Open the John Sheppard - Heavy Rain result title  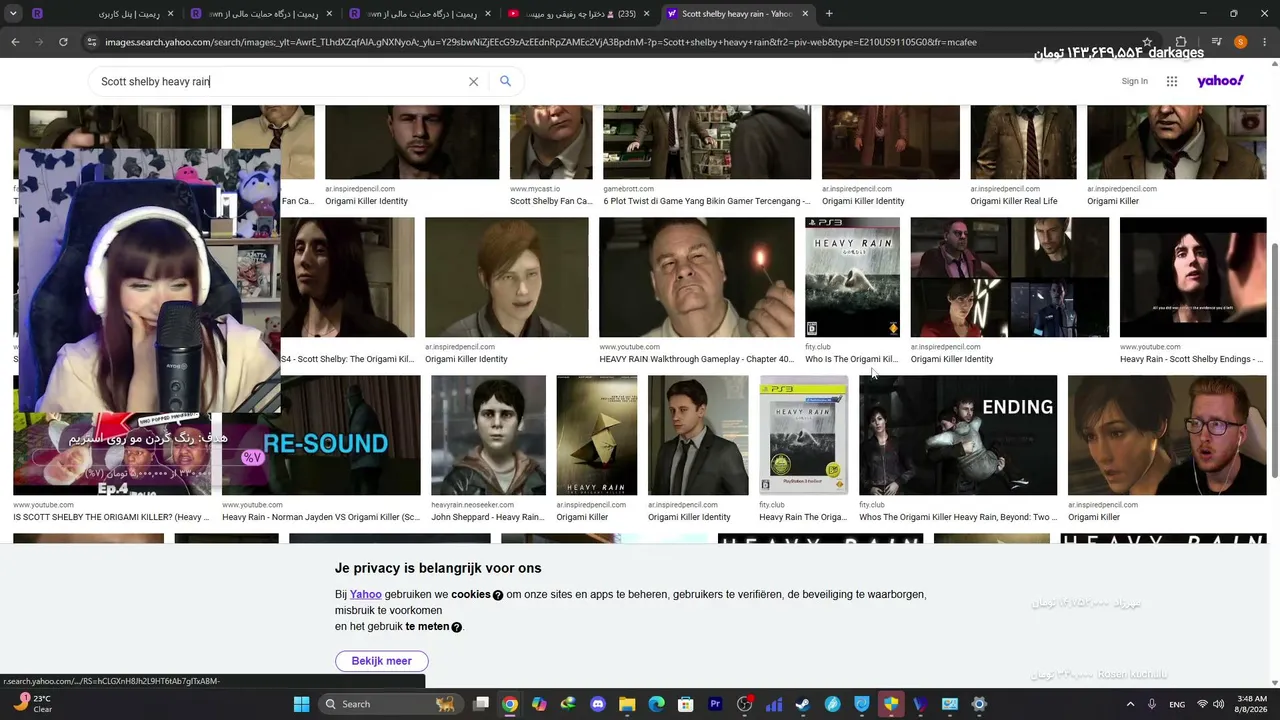[x=488, y=517]
